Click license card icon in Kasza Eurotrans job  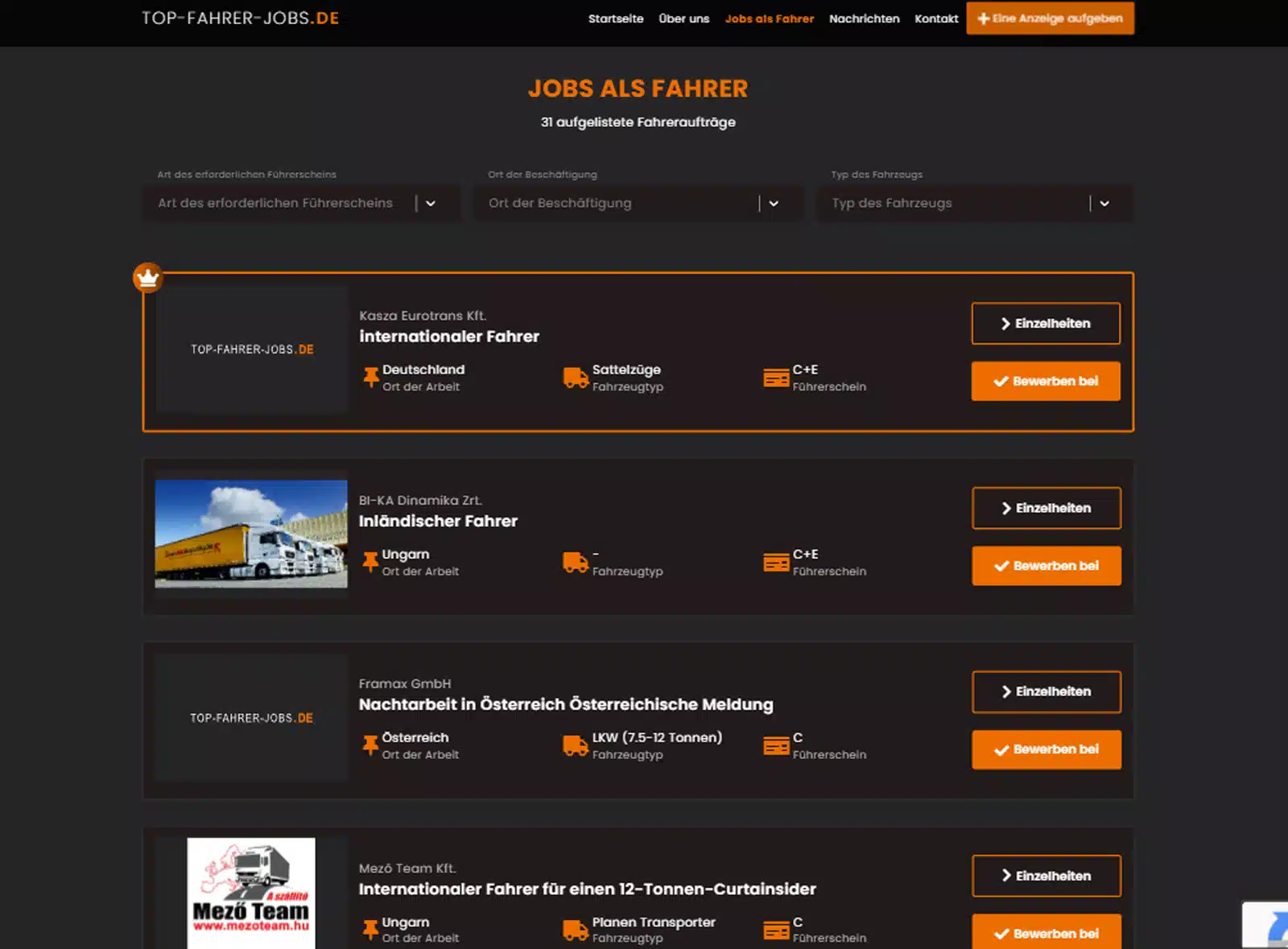pos(776,378)
